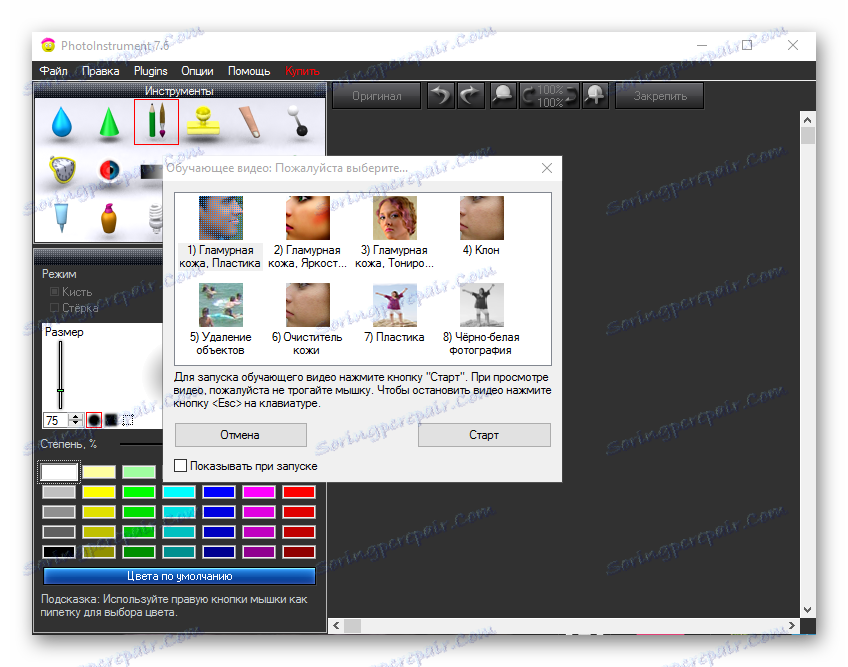The height and width of the screenshot is (667, 848).
Task: Close the tutorial video dialog
Action: [x=547, y=168]
